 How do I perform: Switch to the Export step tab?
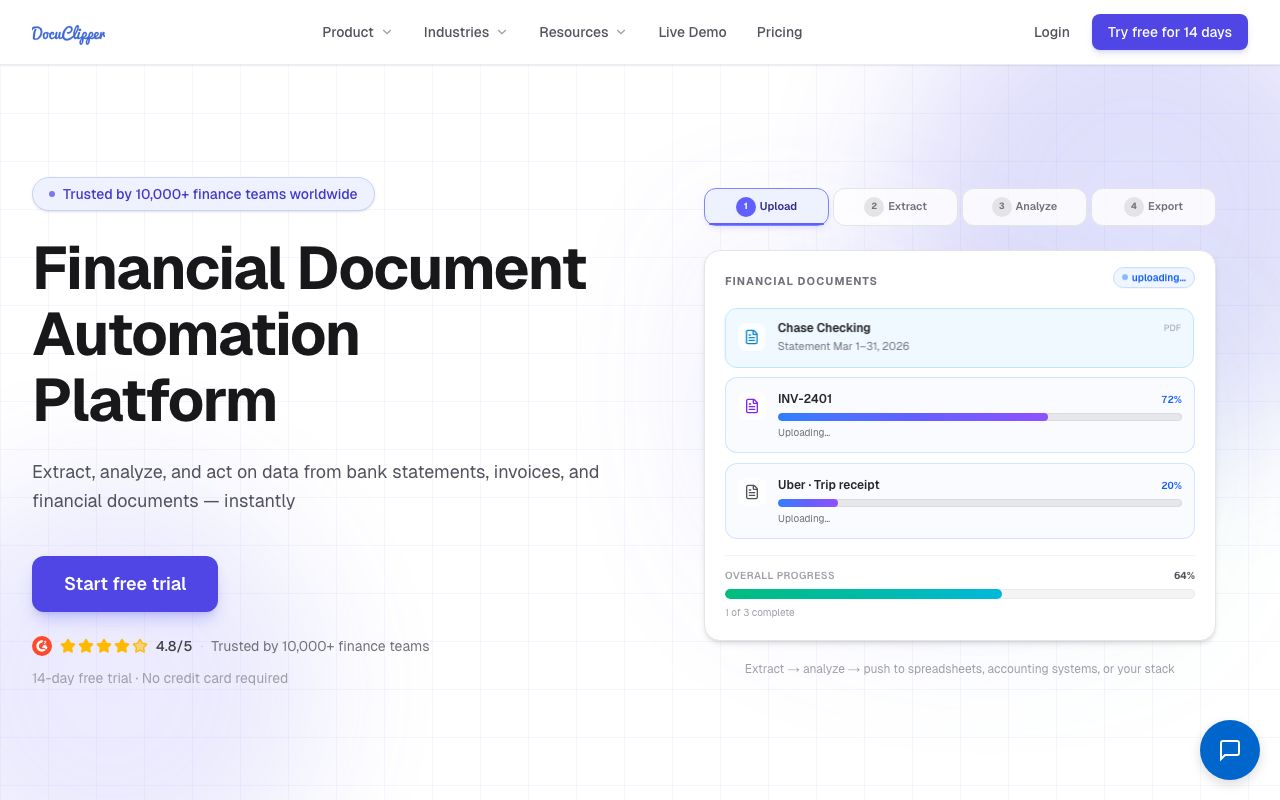(1153, 206)
